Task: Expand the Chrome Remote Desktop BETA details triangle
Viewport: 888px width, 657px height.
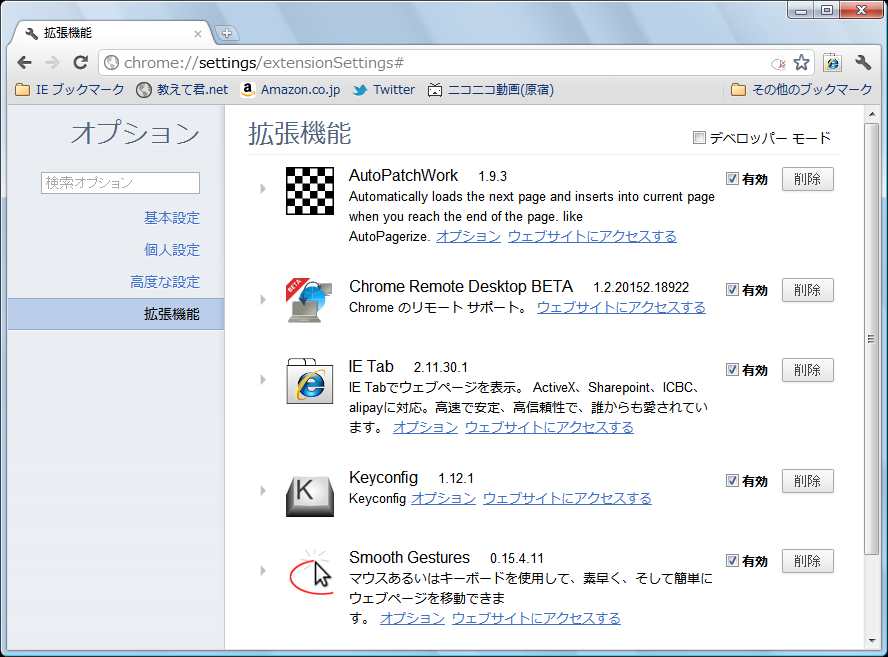Action: pyautogui.click(x=263, y=299)
